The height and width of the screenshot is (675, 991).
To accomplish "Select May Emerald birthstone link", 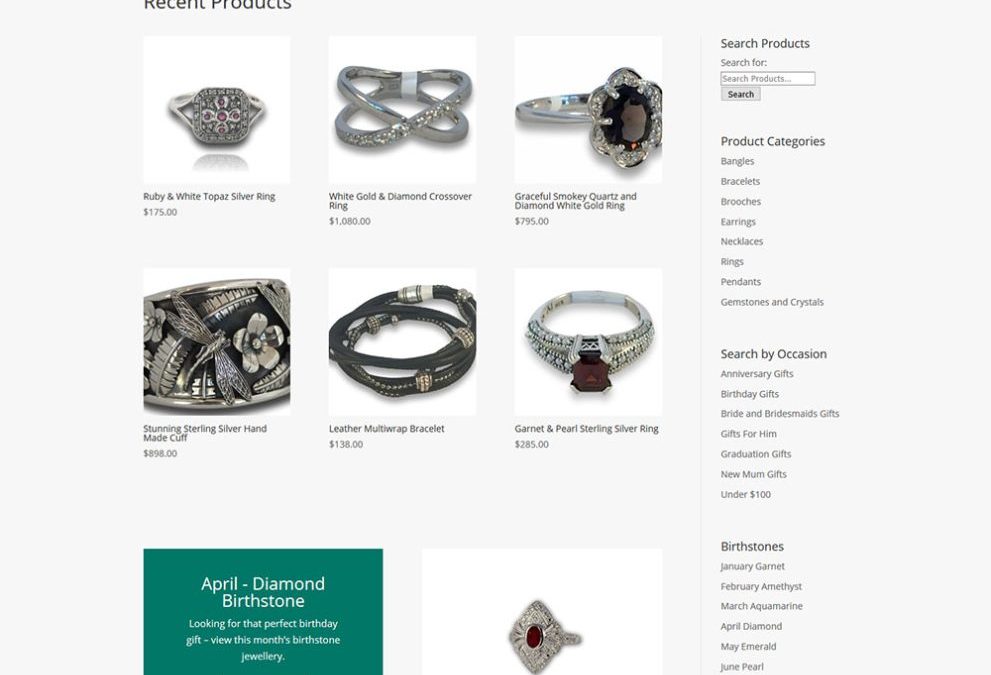I will coord(748,647).
